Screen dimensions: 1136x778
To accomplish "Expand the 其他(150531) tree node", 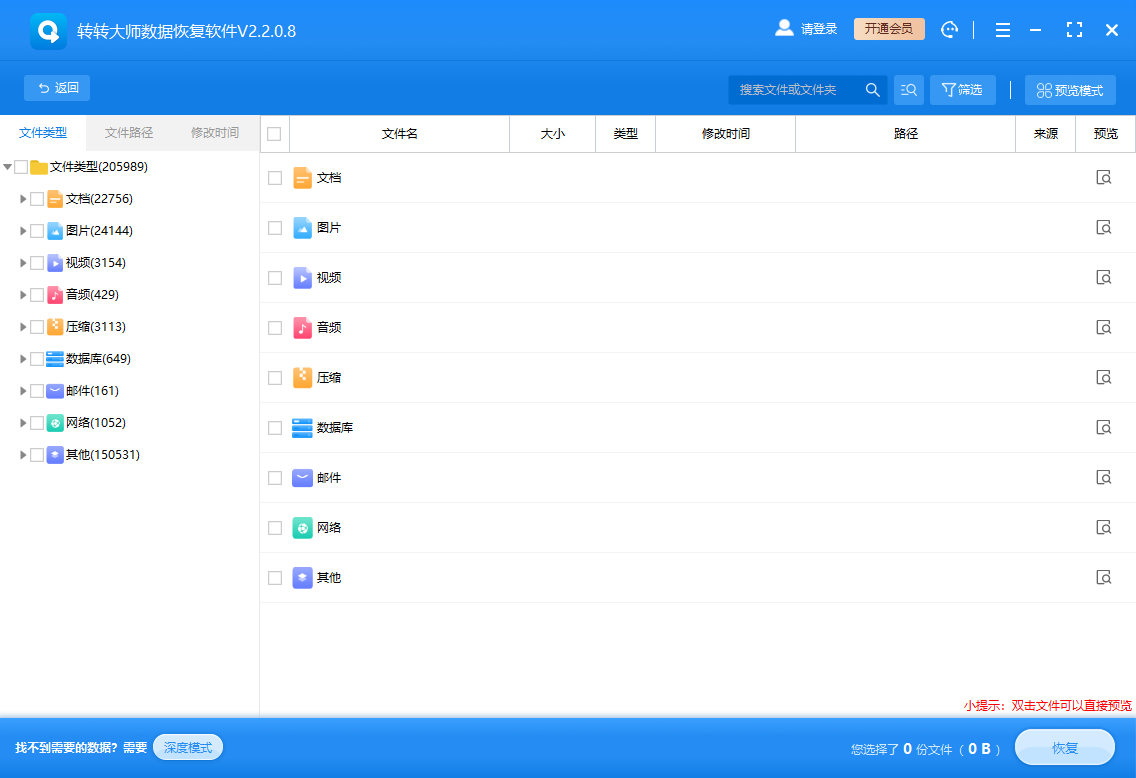I will pos(23,454).
